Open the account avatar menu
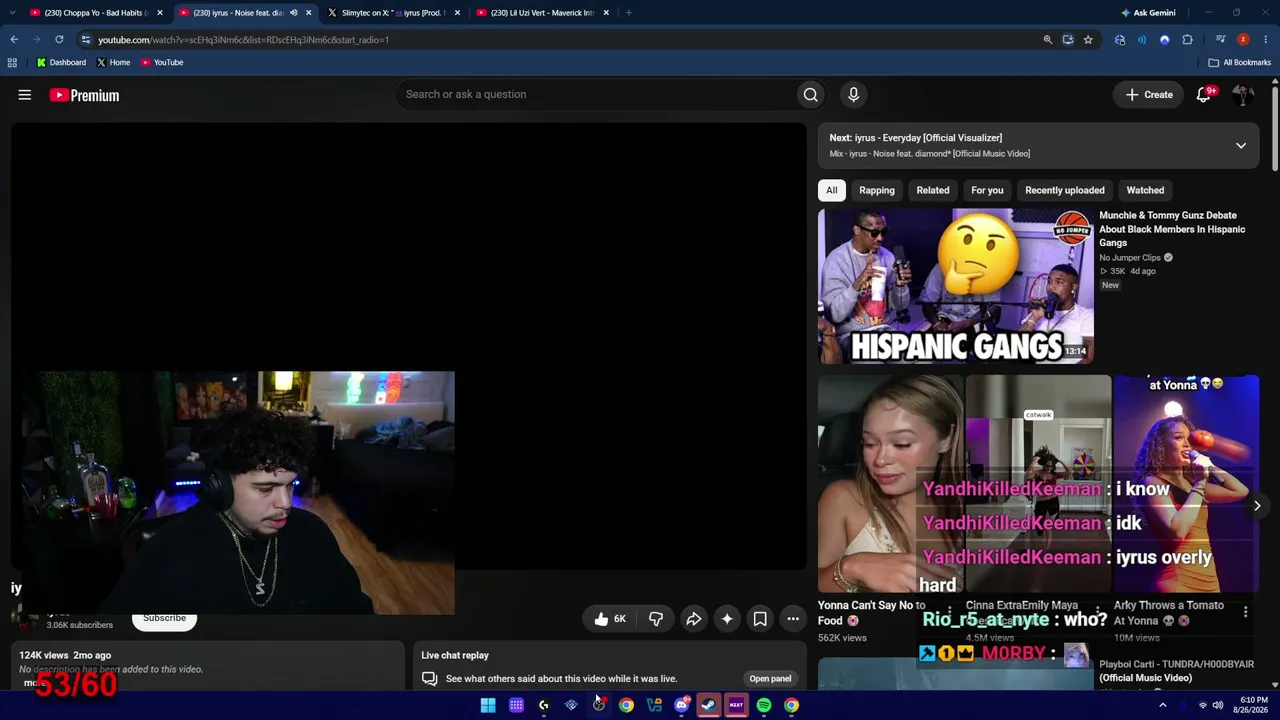 (1243, 95)
